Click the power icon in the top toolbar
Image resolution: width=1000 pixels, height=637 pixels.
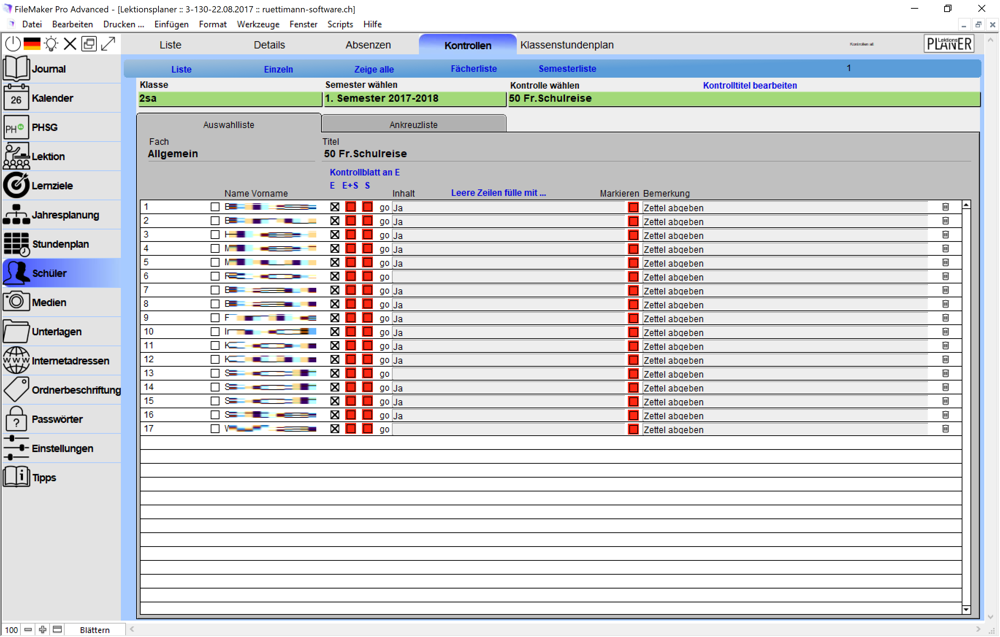pos(13,44)
